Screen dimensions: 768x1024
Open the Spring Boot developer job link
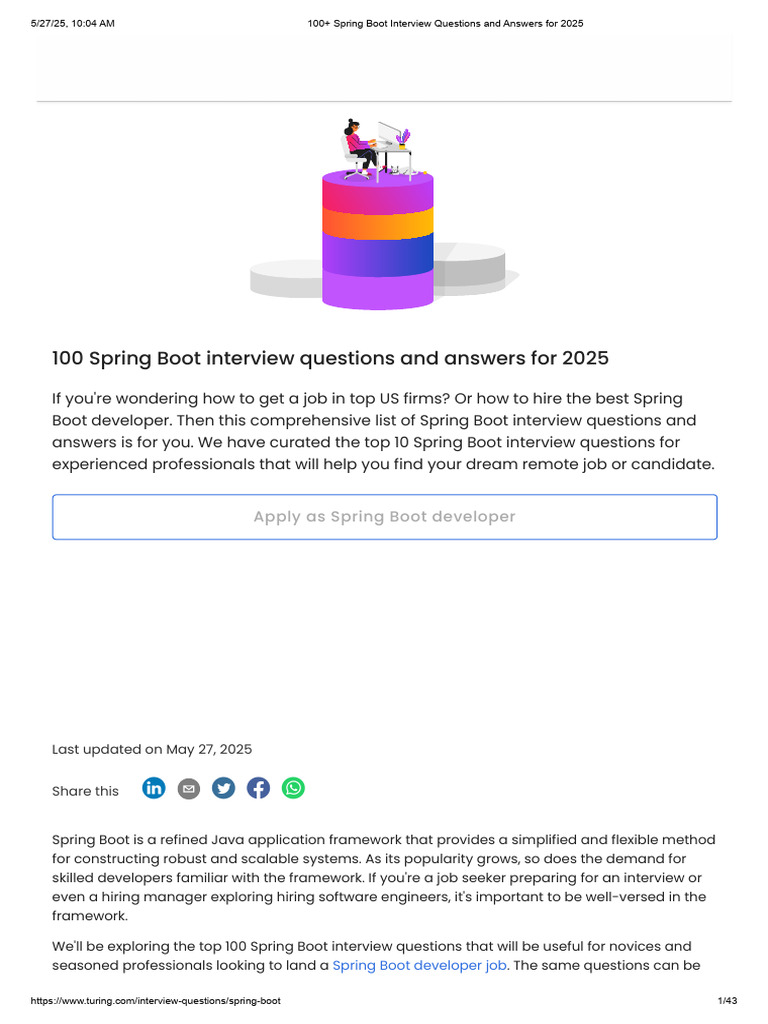click(419, 965)
